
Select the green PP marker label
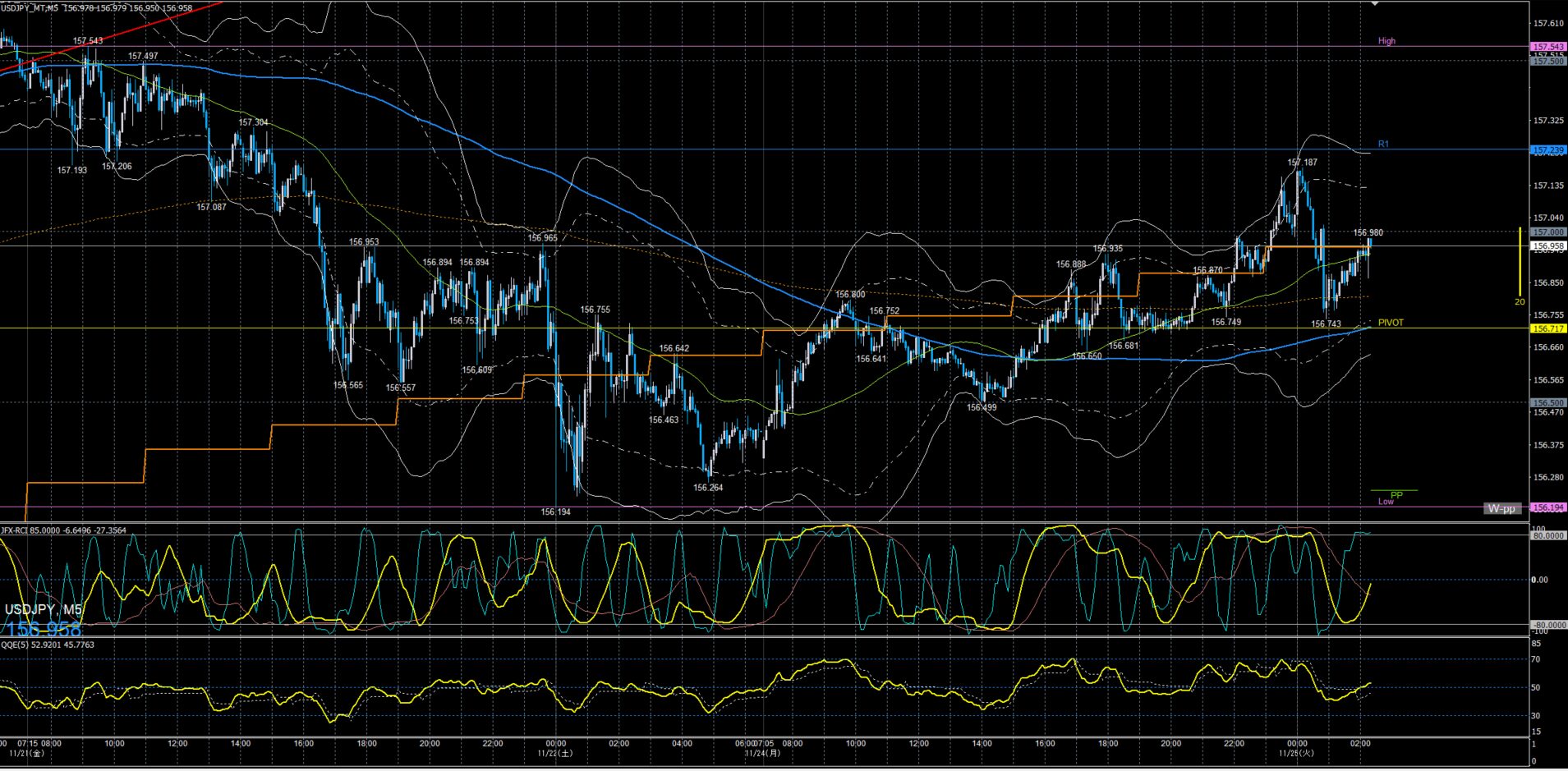(x=1396, y=495)
